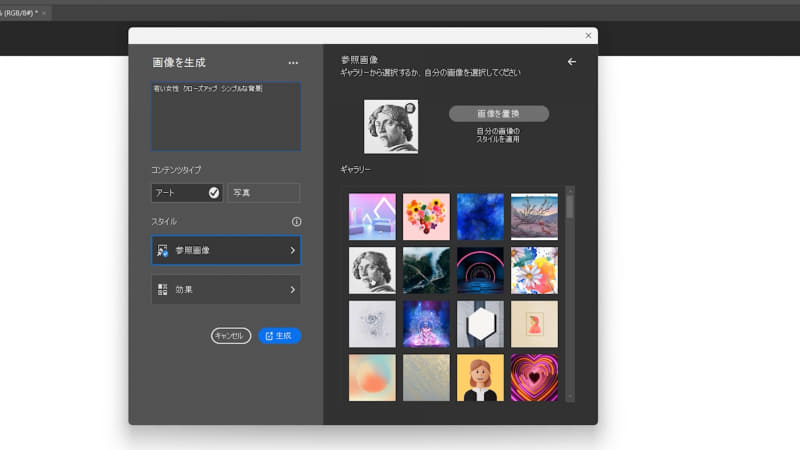Screen dimensions: 800x450
Task: Click the style info icon
Action: point(296,221)
